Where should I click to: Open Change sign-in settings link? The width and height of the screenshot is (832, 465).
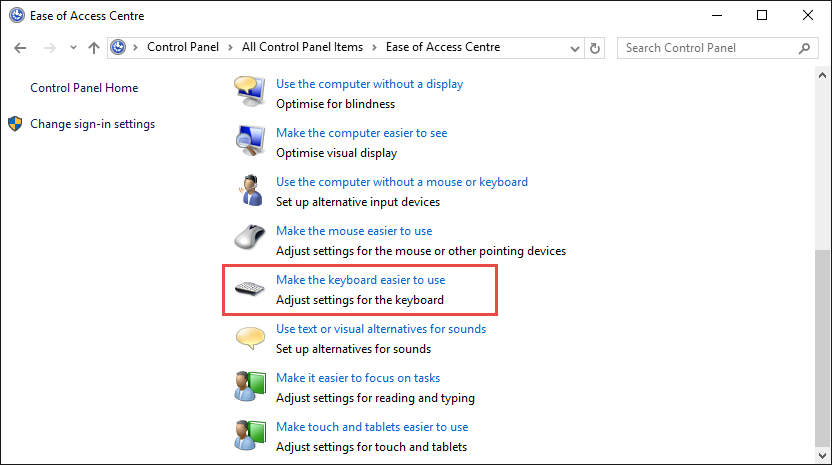click(92, 124)
